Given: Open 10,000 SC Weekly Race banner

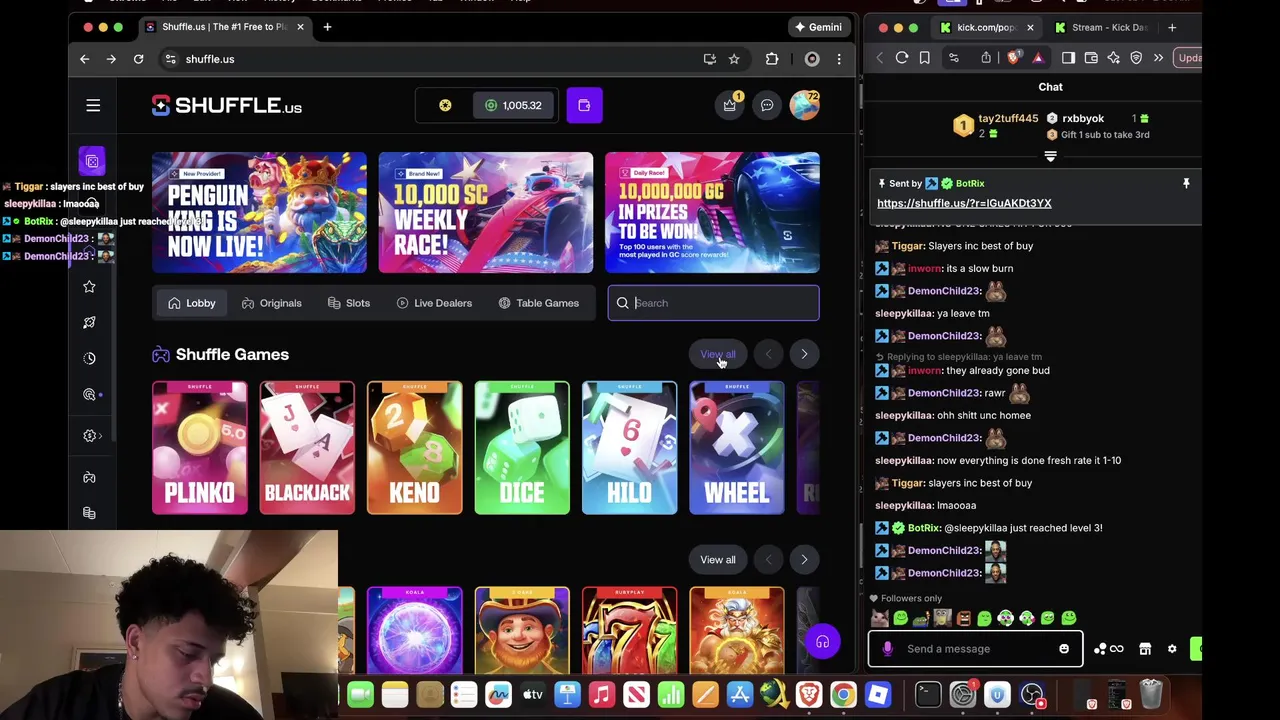Looking at the screenshot, I should point(486,212).
